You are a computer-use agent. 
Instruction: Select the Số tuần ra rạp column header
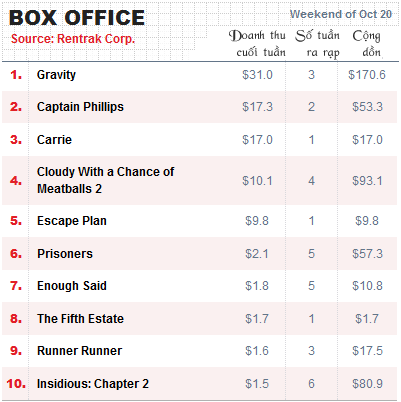point(317,44)
